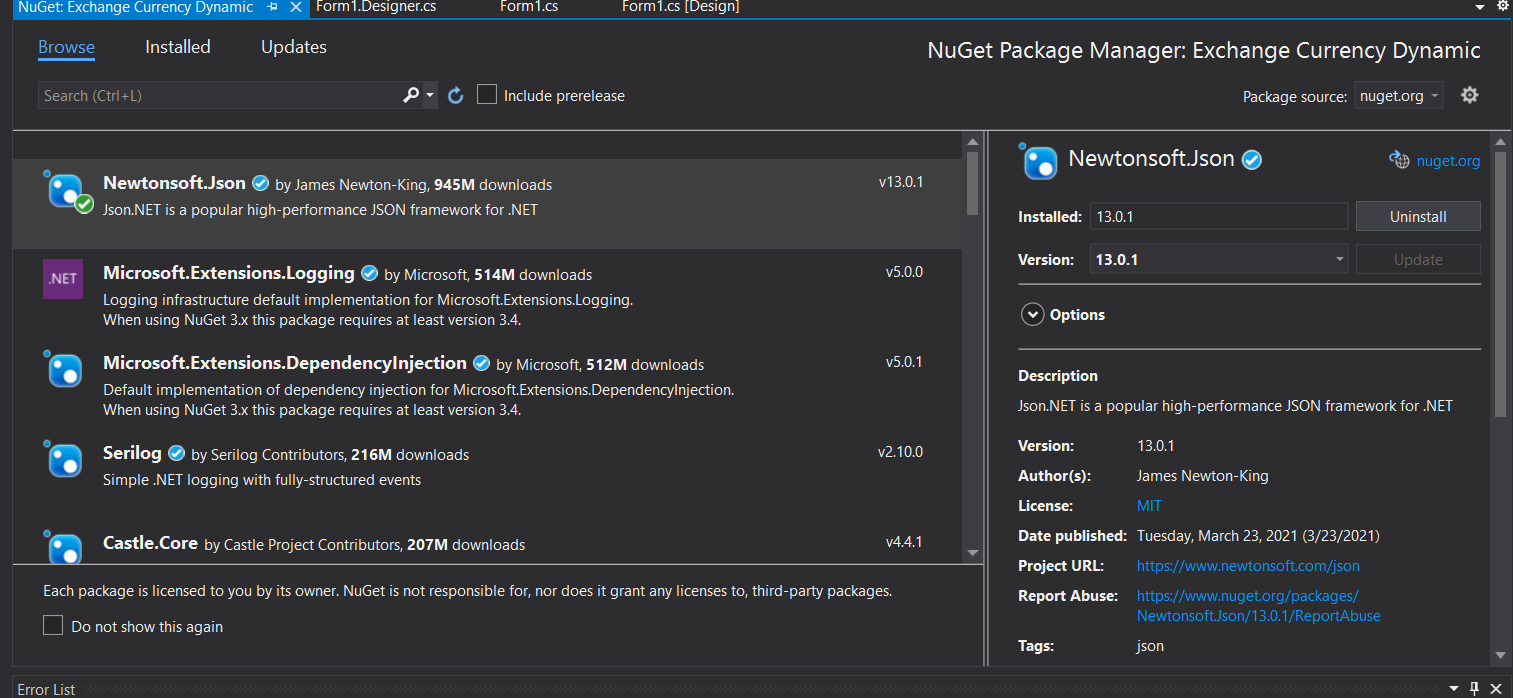
Task: Open the Form1.cs [Design] tab
Action: pos(681,7)
